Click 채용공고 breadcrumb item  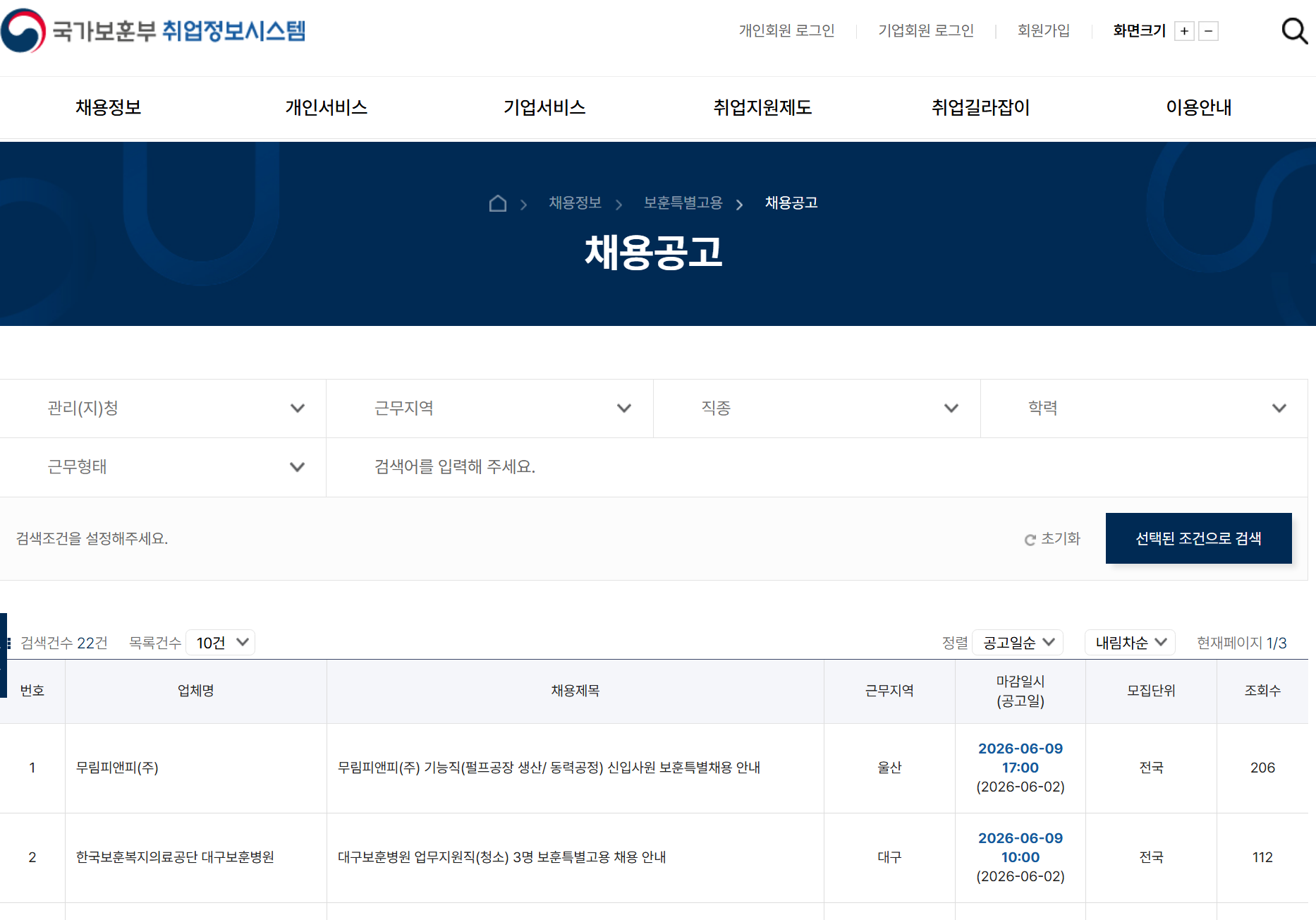coord(791,203)
